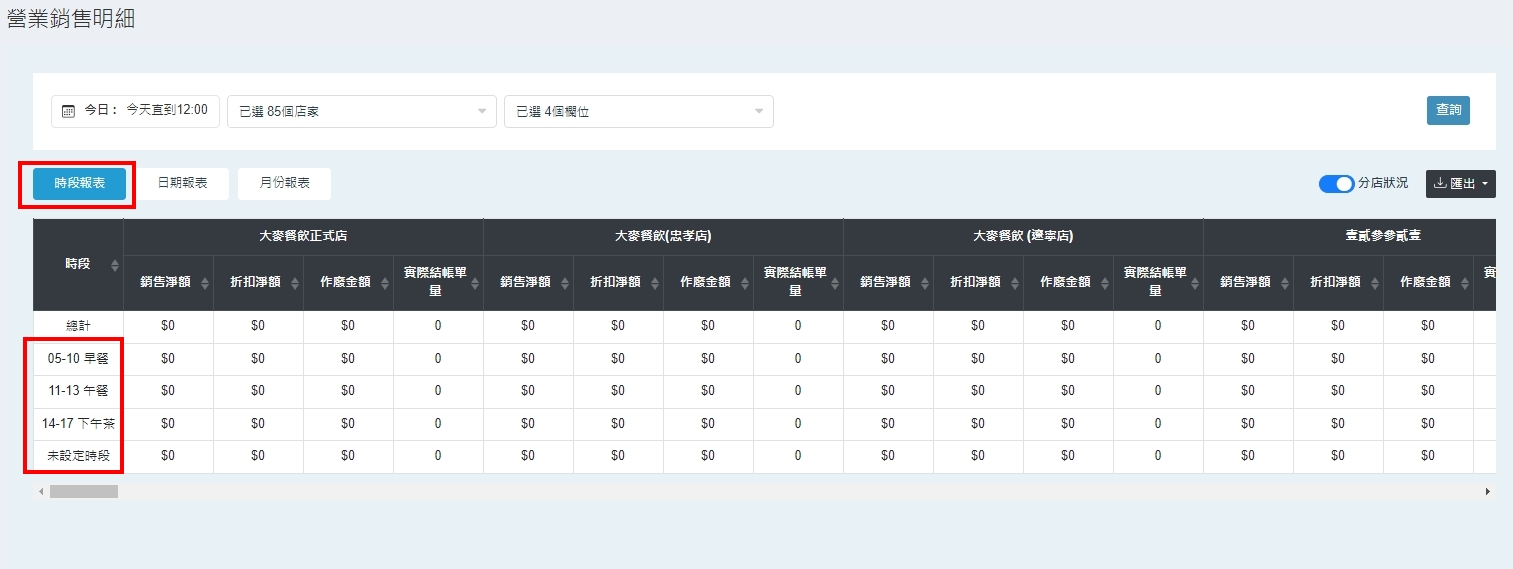Open the 已選 85個店家 store dropdown
The width and height of the screenshot is (1513, 569).
362,112
